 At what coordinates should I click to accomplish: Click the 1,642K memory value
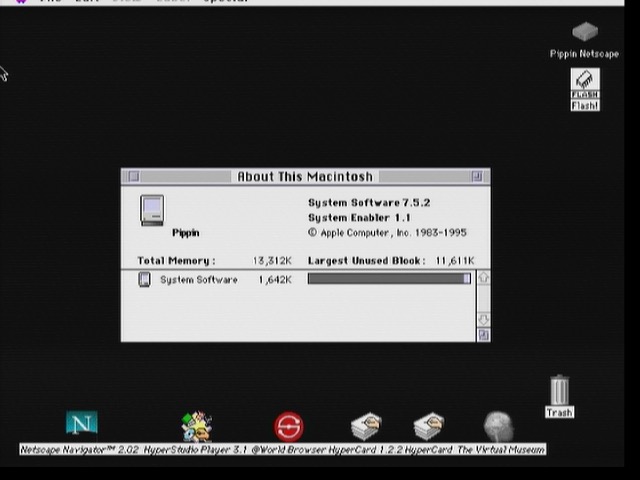[275, 280]
